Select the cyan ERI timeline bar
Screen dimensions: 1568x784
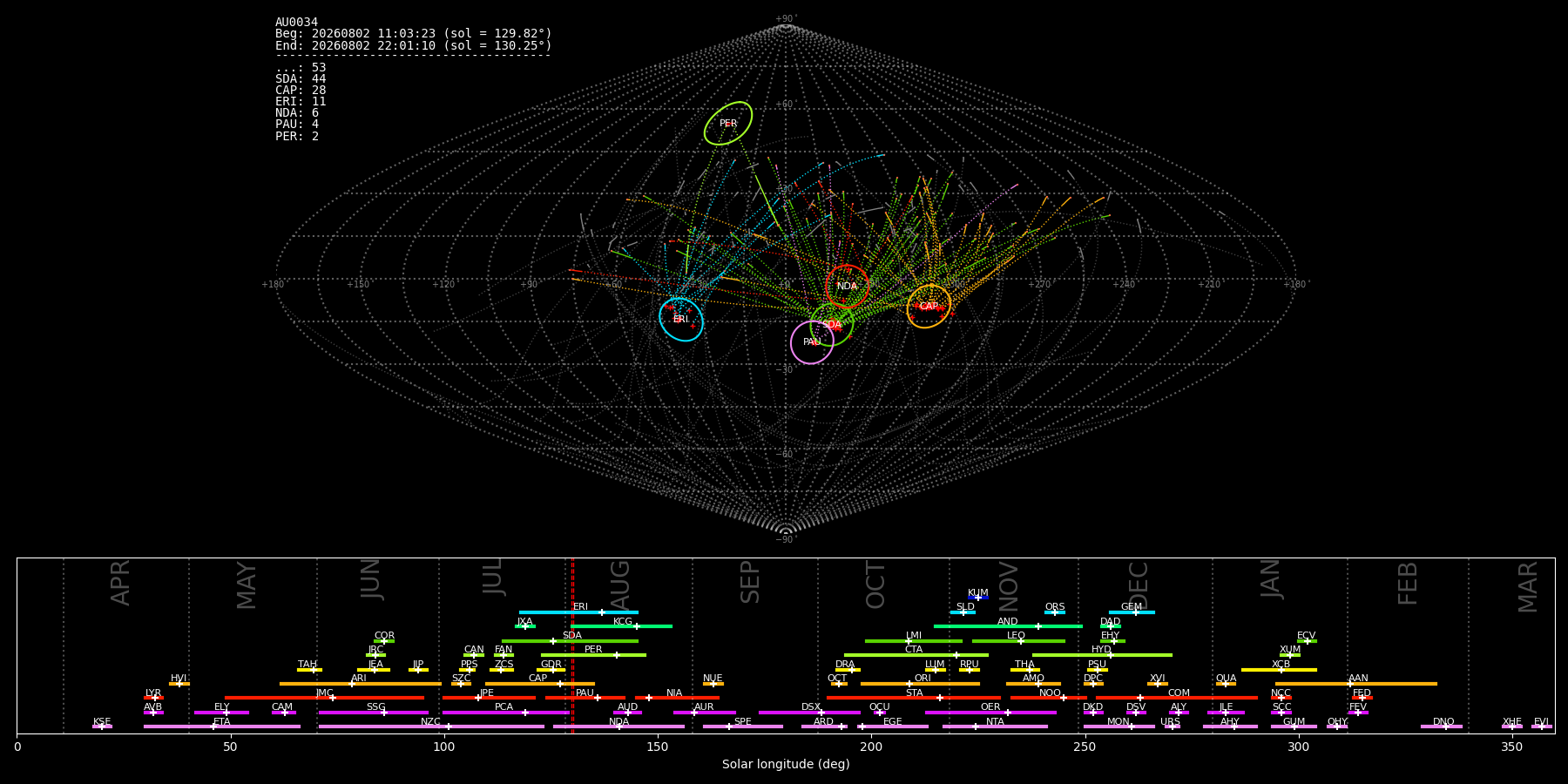578,612
